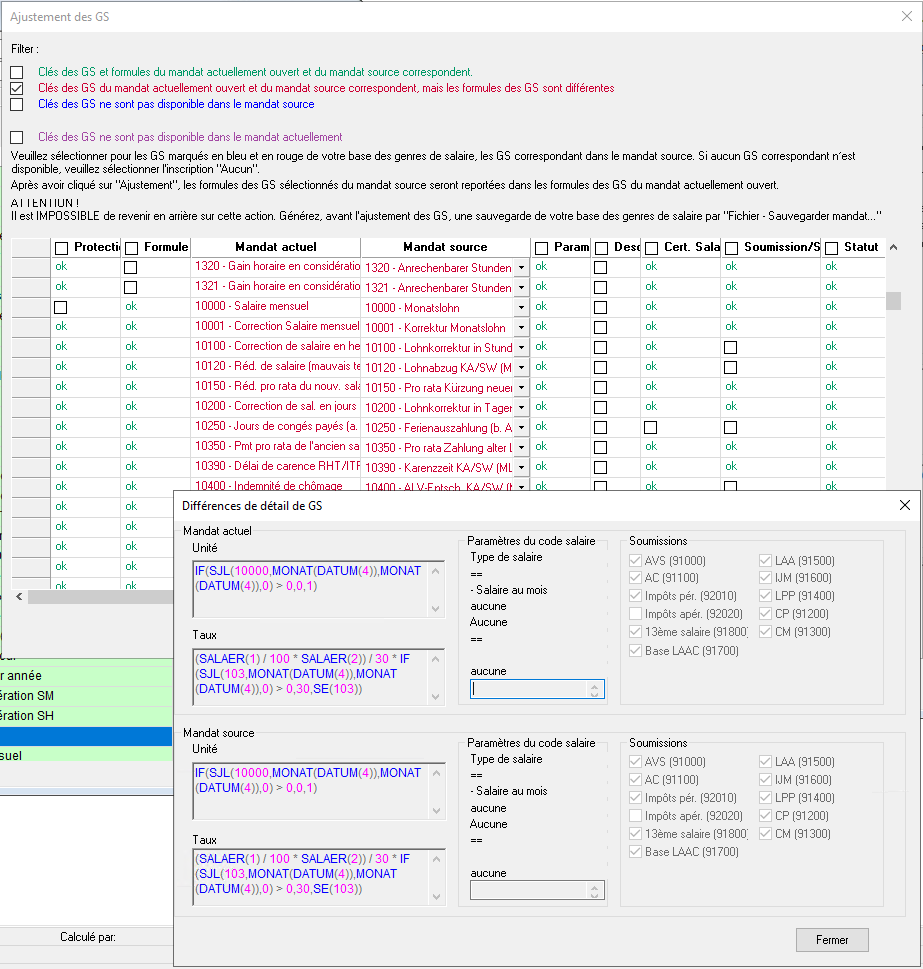The image size is (923, 969).
Task: Open source dropdown for 10001 Korrektur Monatslohn
Action: [521, 328]
